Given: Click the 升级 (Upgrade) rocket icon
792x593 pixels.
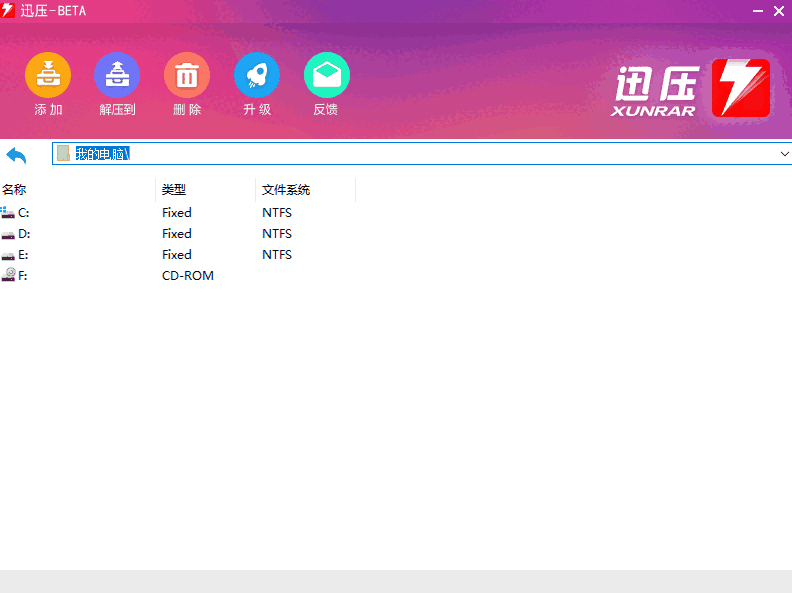Looking at the screenshot, I should [257, 76].
